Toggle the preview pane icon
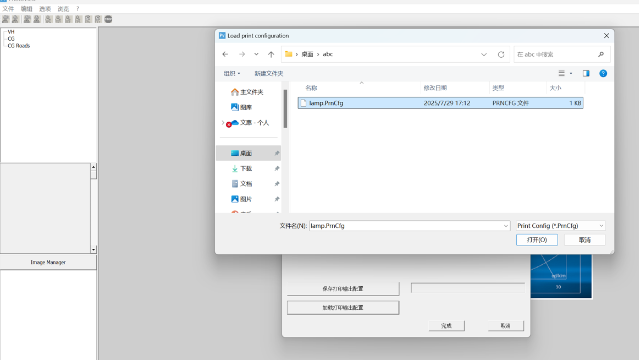The width and height of the screenshot is (640, 360). 586,73
